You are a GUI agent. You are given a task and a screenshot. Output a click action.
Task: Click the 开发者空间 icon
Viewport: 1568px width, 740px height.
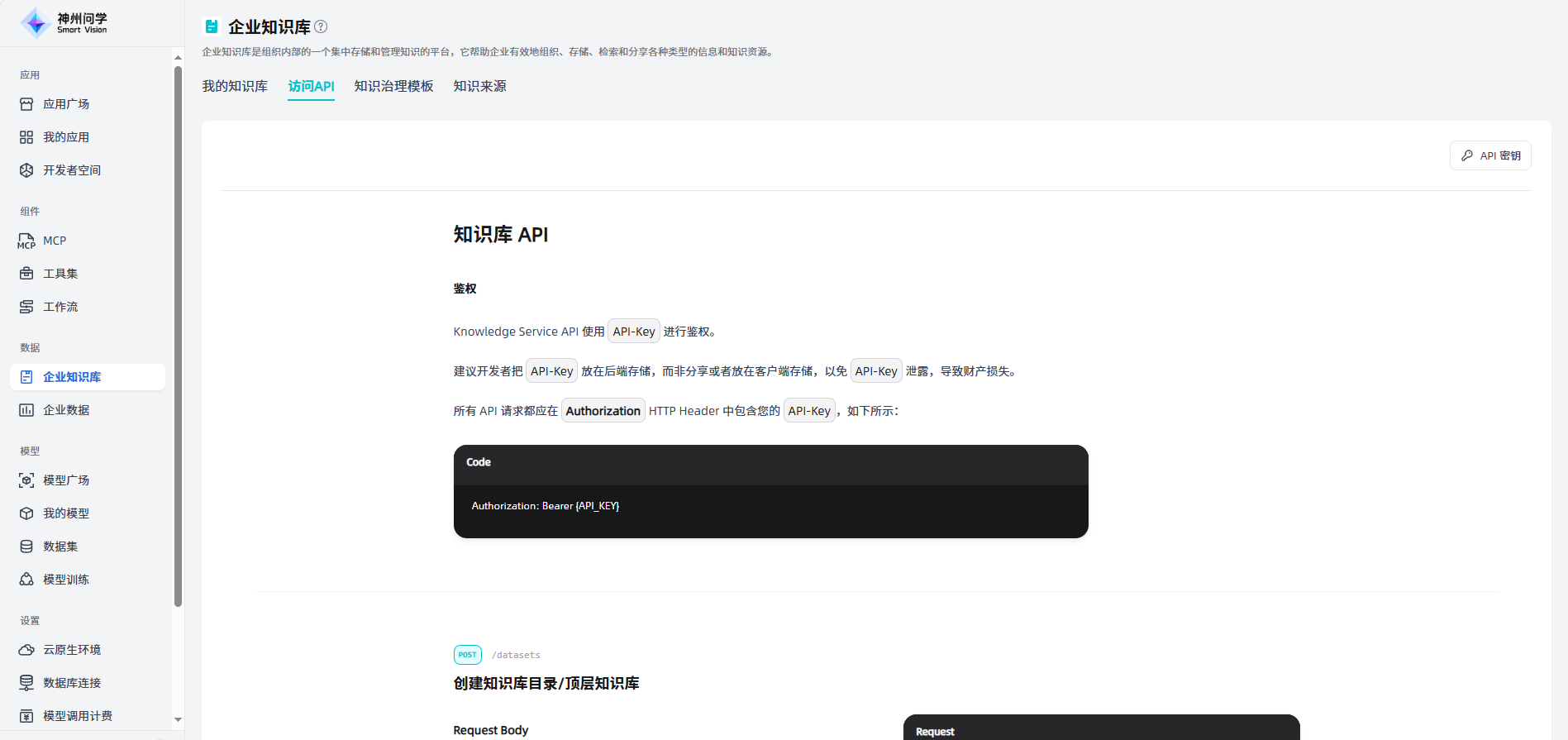tap(26, 170)
